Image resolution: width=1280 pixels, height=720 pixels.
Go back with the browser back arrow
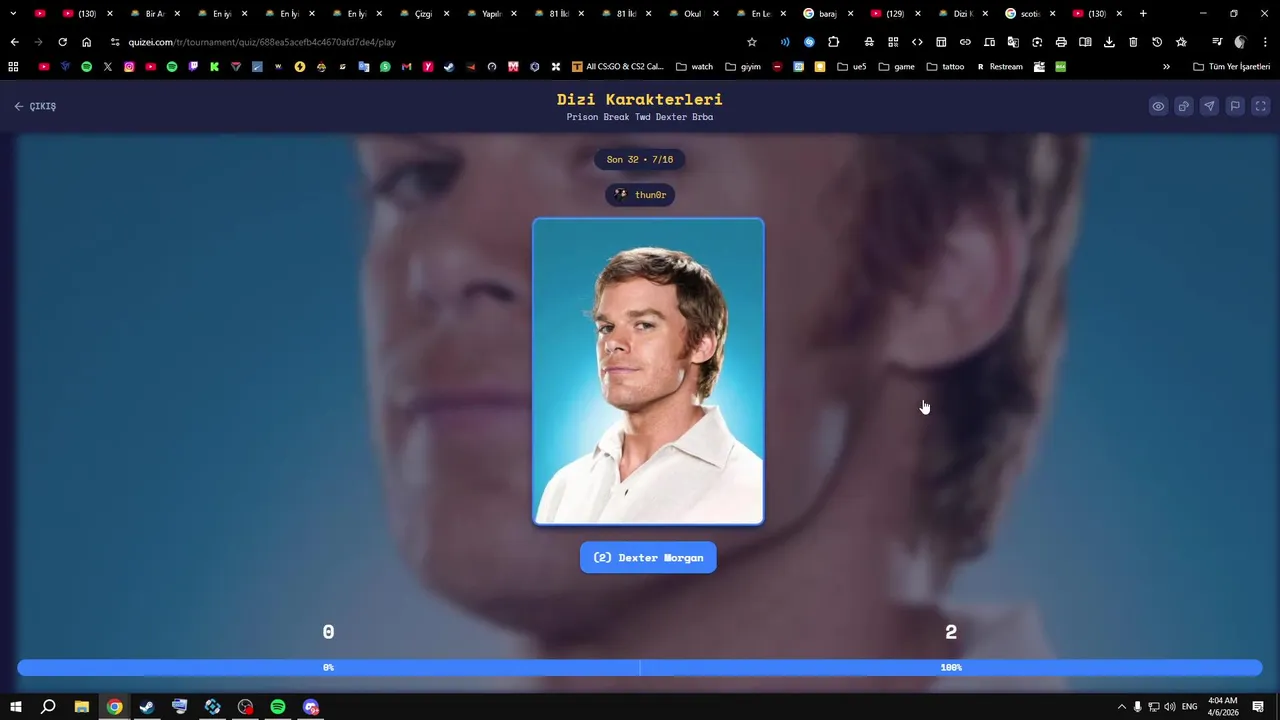(x=14, y=42)
